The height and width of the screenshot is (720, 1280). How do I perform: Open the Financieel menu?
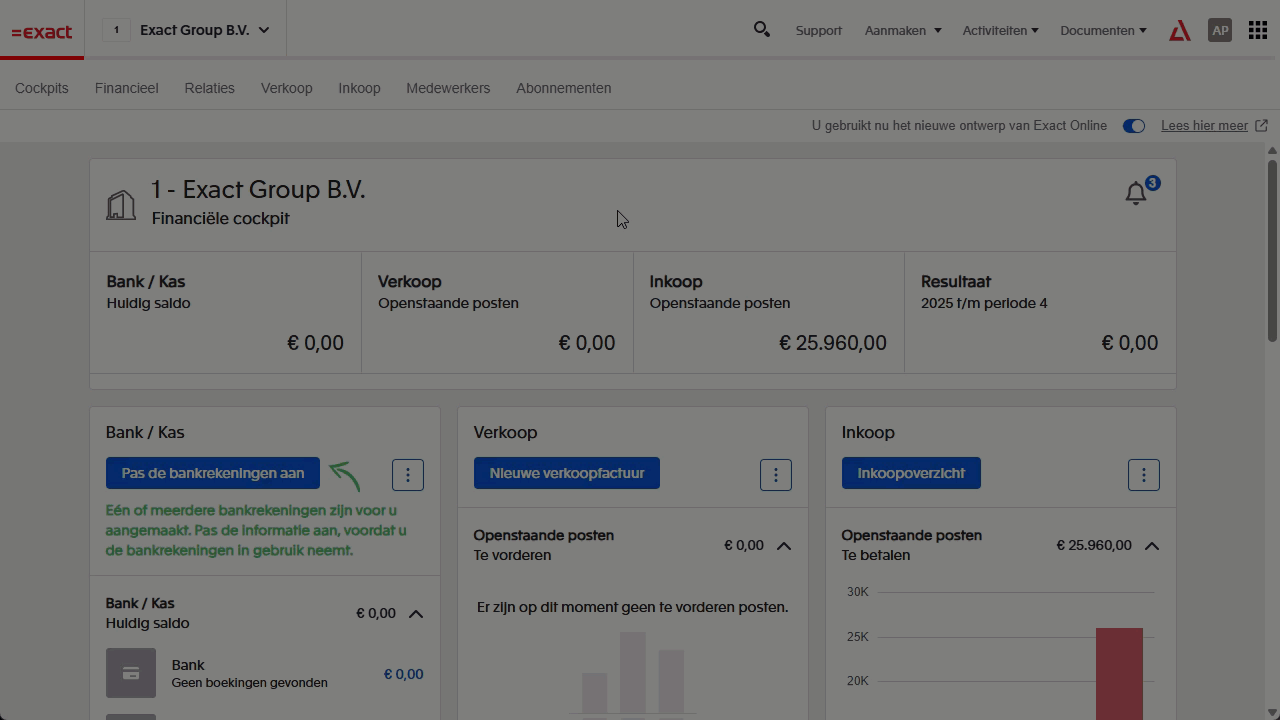click(x=127, y=88)
